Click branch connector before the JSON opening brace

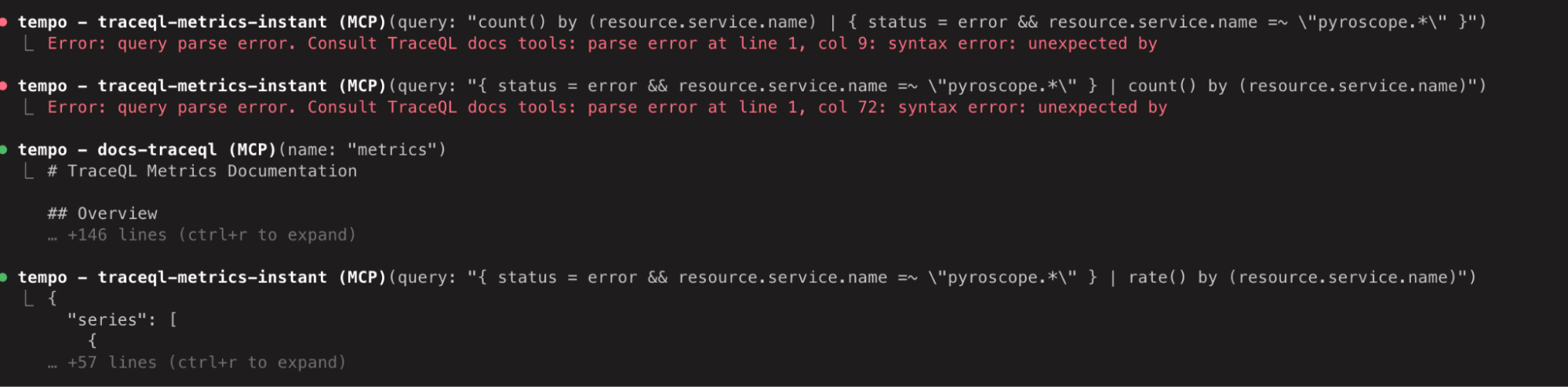[29, 298]
